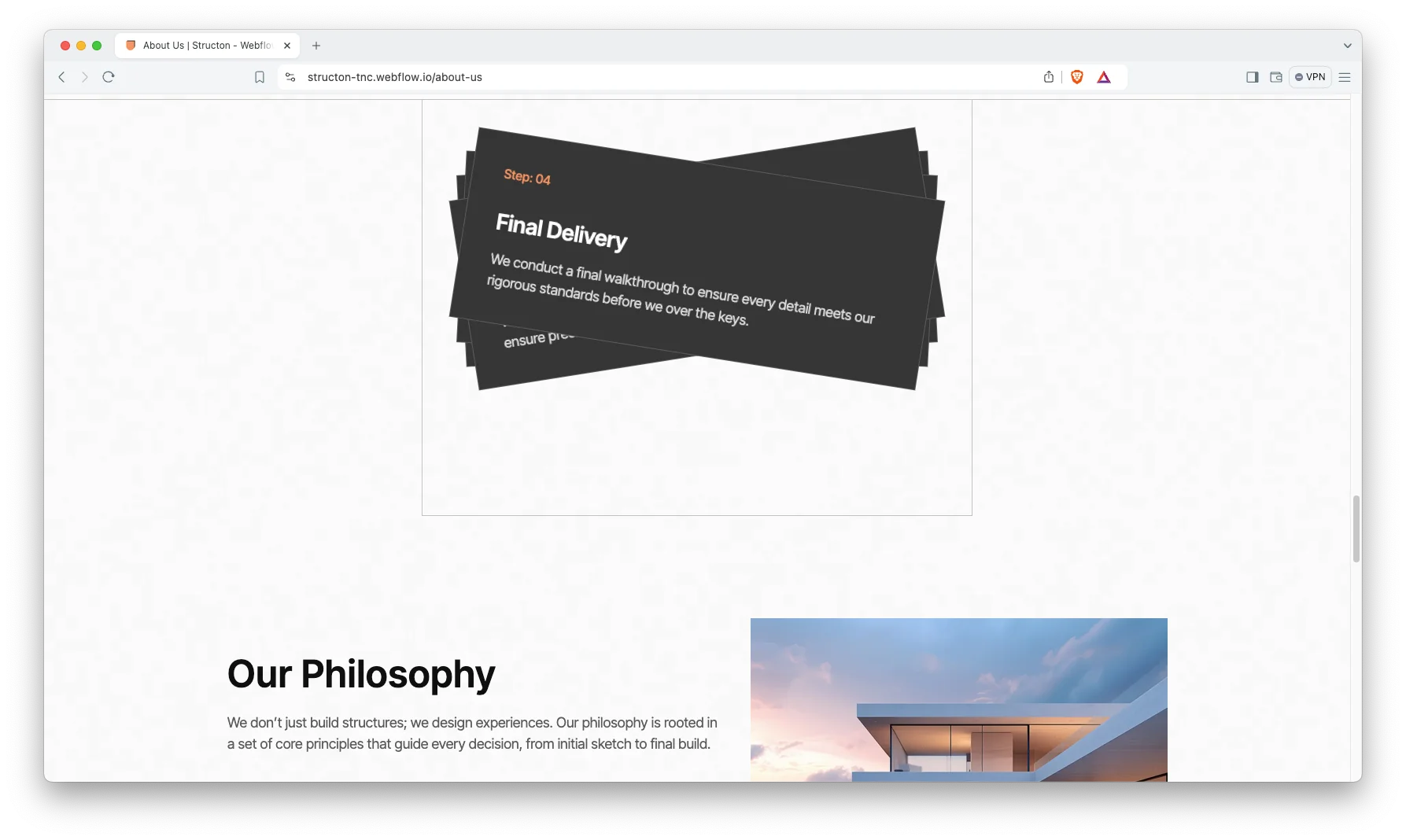The image size is (1406, 840).
Task: Bookmark this page with bookmark icon
Action: [260, 77]
